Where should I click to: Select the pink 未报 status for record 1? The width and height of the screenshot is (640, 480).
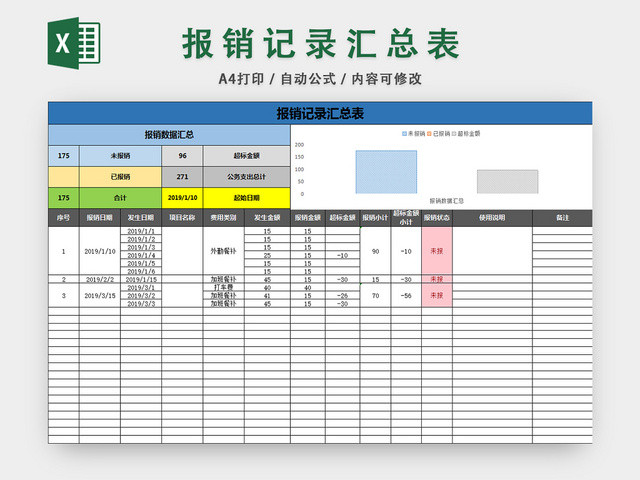(437, 251)
